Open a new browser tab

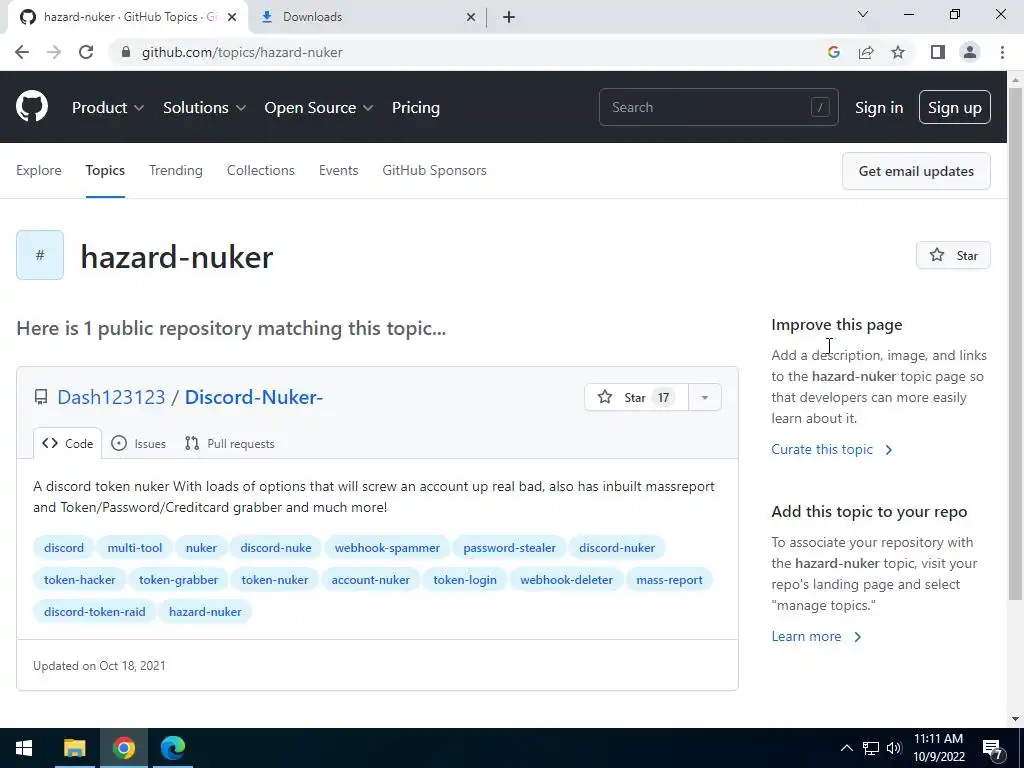point(509,17)
